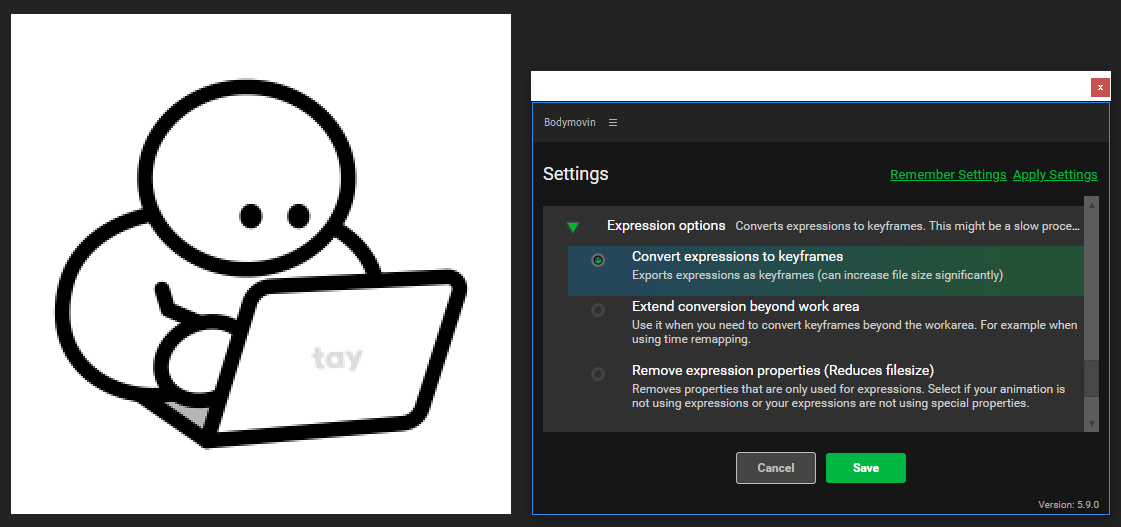This screenshot has height=527, width=1121.
Task: Click the settings list scroll-up arrow
Action: tap(1092, 205)
